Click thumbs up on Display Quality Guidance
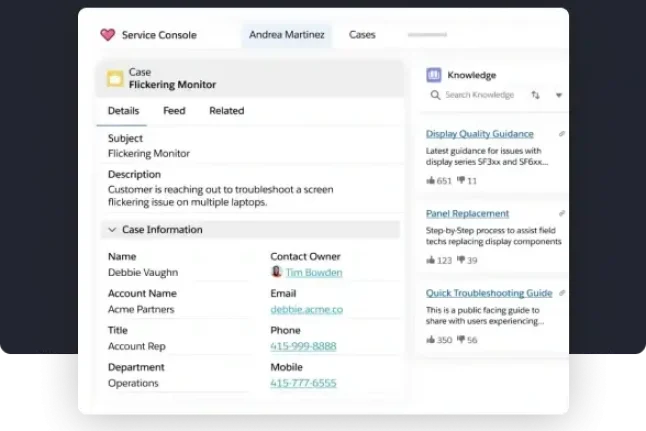Screen dimensions: 646x431 pyautogui.click(x=431, y=181)
